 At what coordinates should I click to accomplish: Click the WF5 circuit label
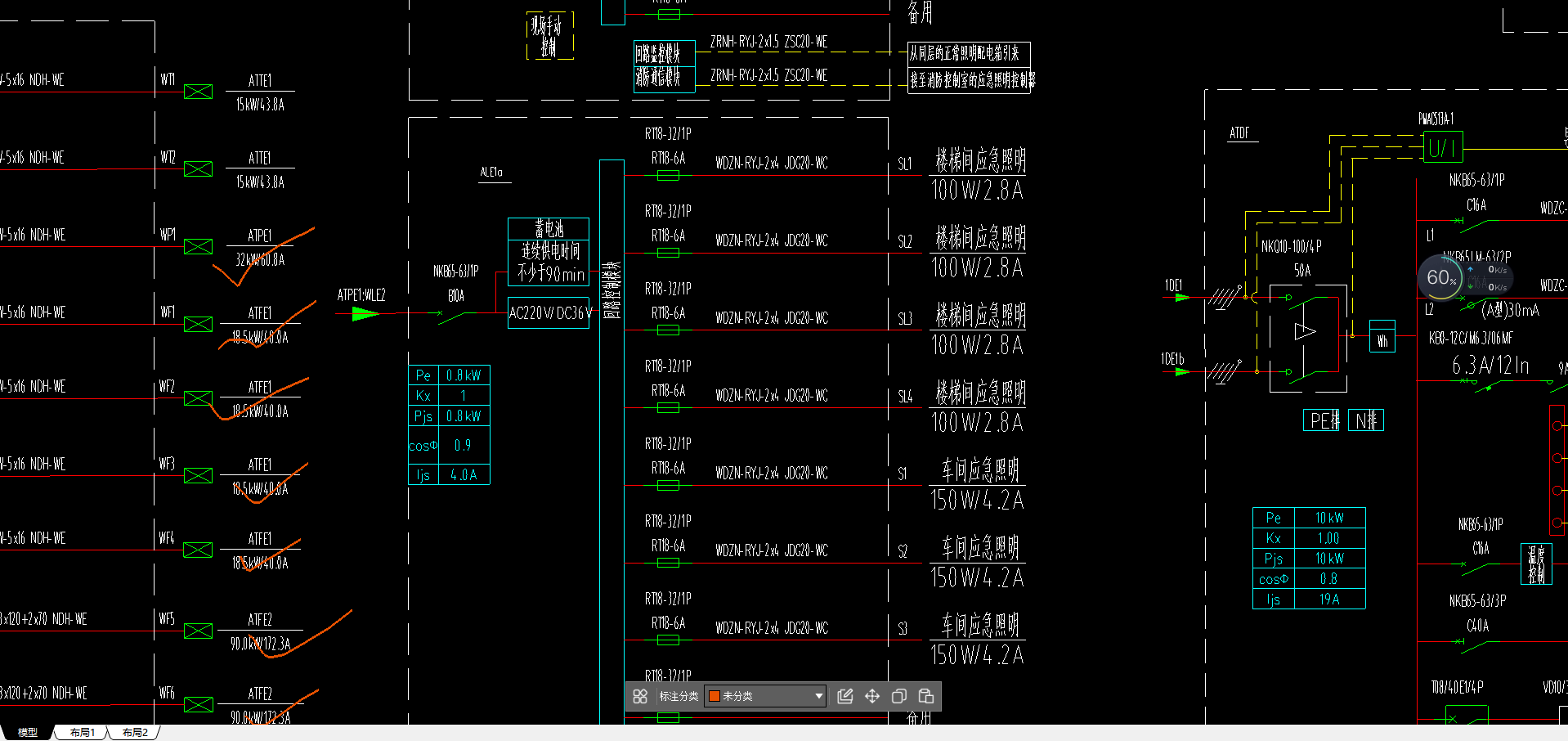[167, 619]
